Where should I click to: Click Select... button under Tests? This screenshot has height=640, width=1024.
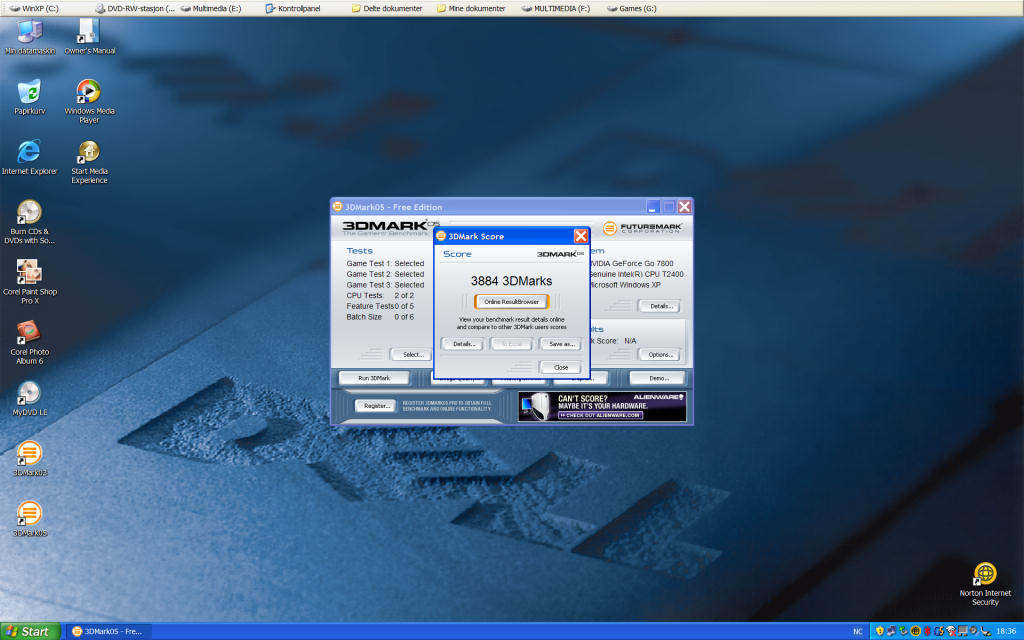tap(413, 355)
